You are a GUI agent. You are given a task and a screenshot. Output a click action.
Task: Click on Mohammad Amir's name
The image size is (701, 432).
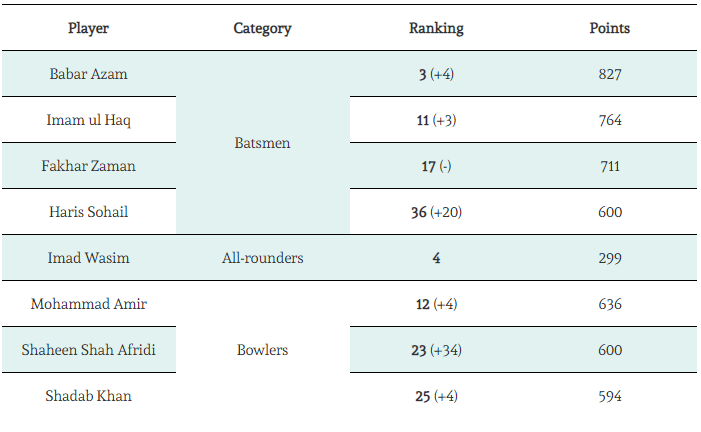coord(88,304)
